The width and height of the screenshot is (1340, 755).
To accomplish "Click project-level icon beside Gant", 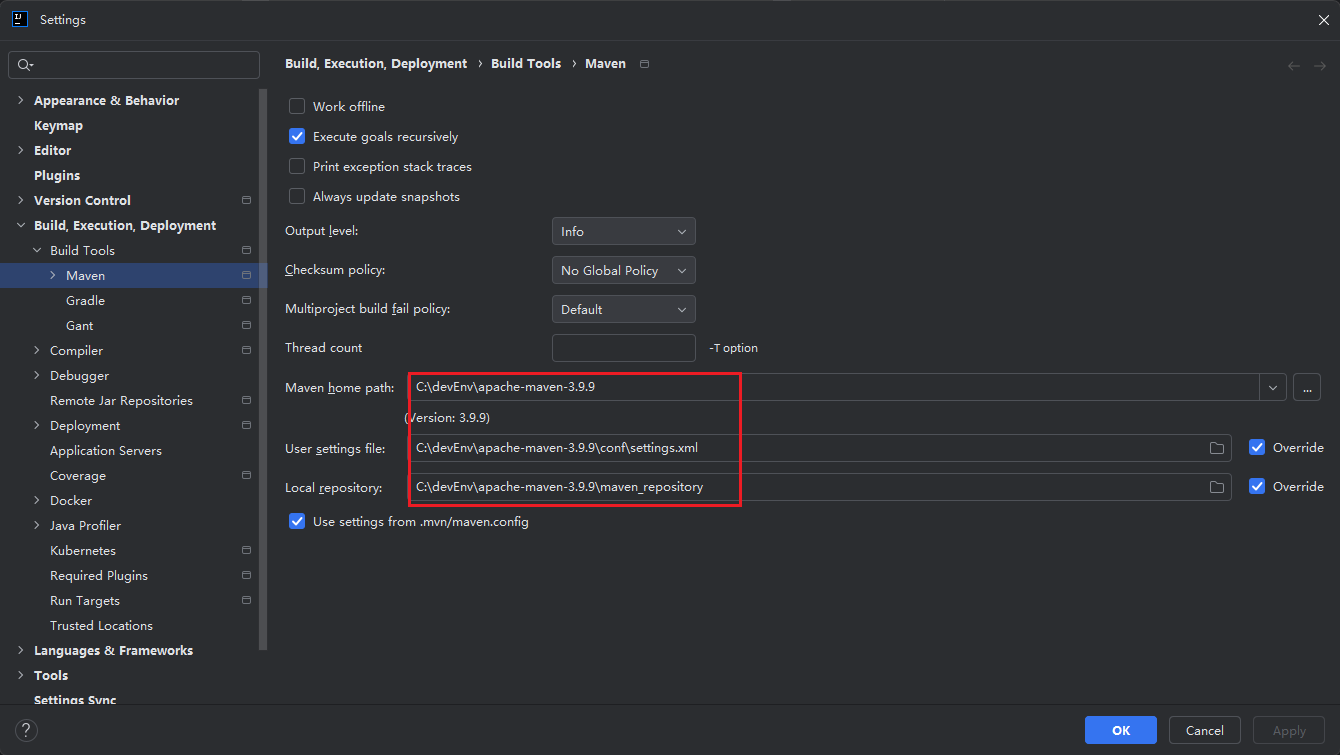I will [246, 326].
